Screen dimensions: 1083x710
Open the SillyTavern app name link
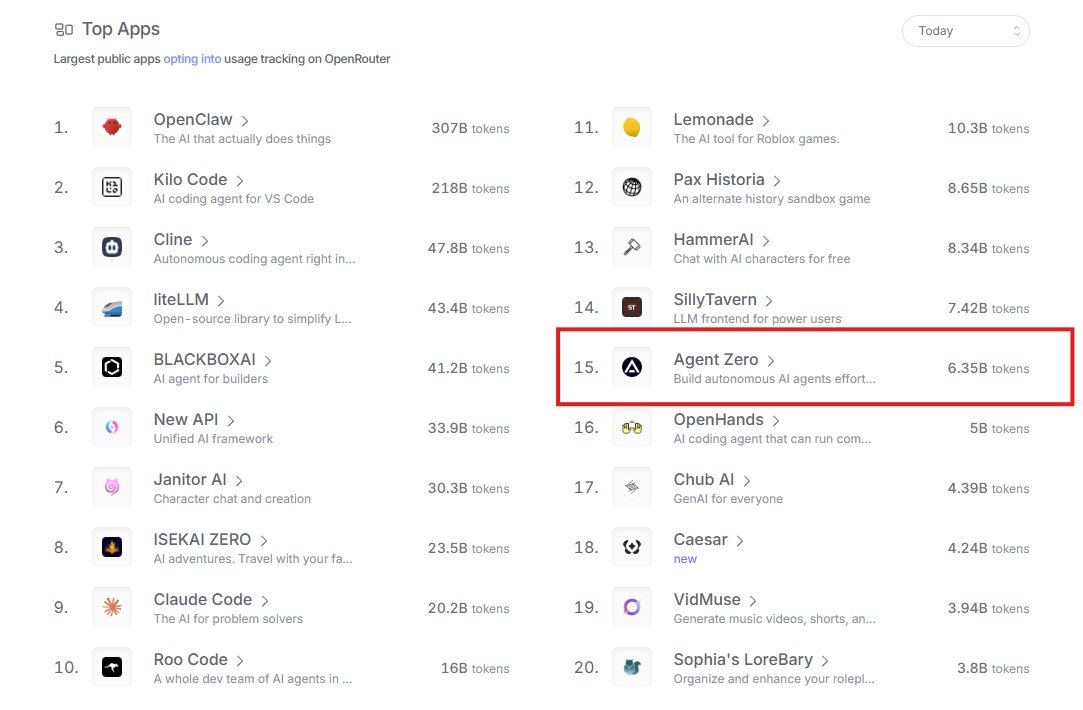point(715,300)
